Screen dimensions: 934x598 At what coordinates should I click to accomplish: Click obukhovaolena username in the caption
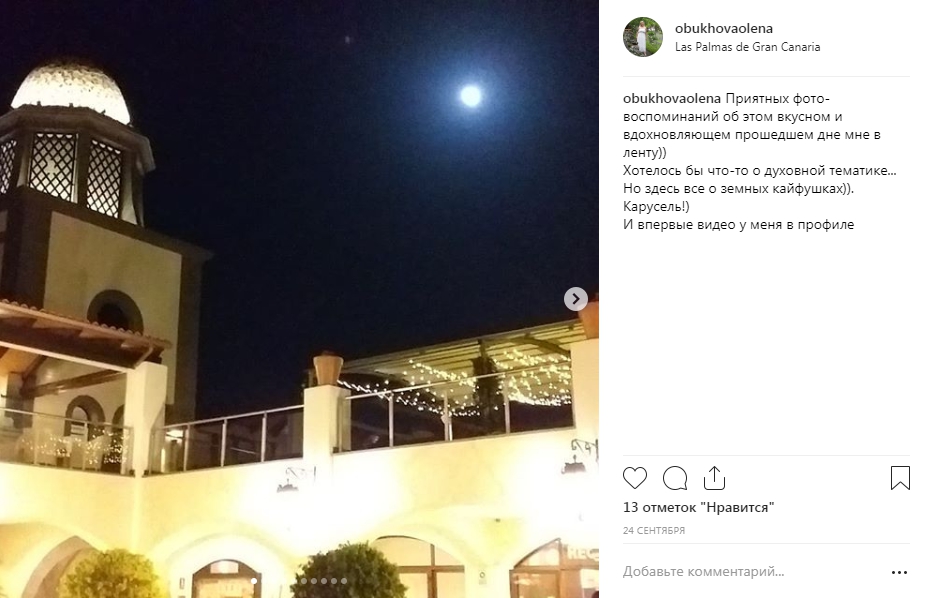point(672,98)
